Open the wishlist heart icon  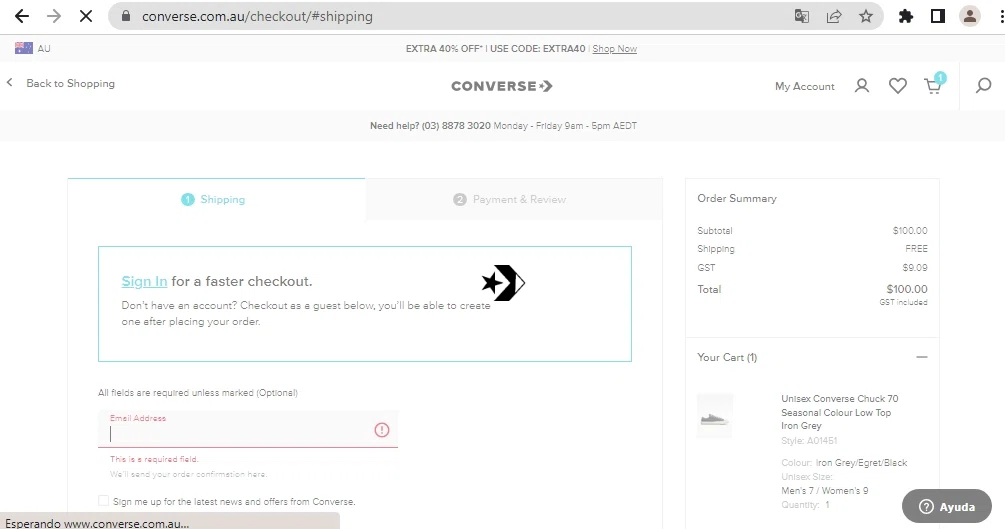tap(897, 86)
